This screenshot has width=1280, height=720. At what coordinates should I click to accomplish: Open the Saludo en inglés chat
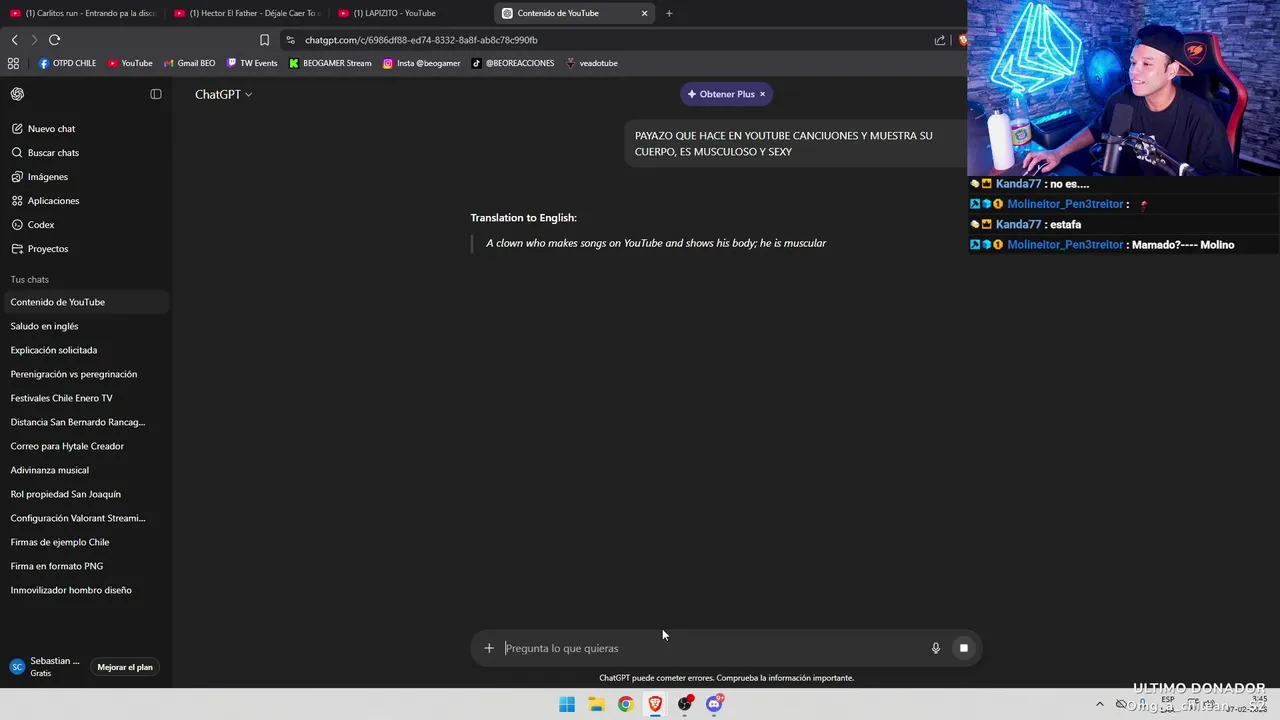click(x=85, y=326)
